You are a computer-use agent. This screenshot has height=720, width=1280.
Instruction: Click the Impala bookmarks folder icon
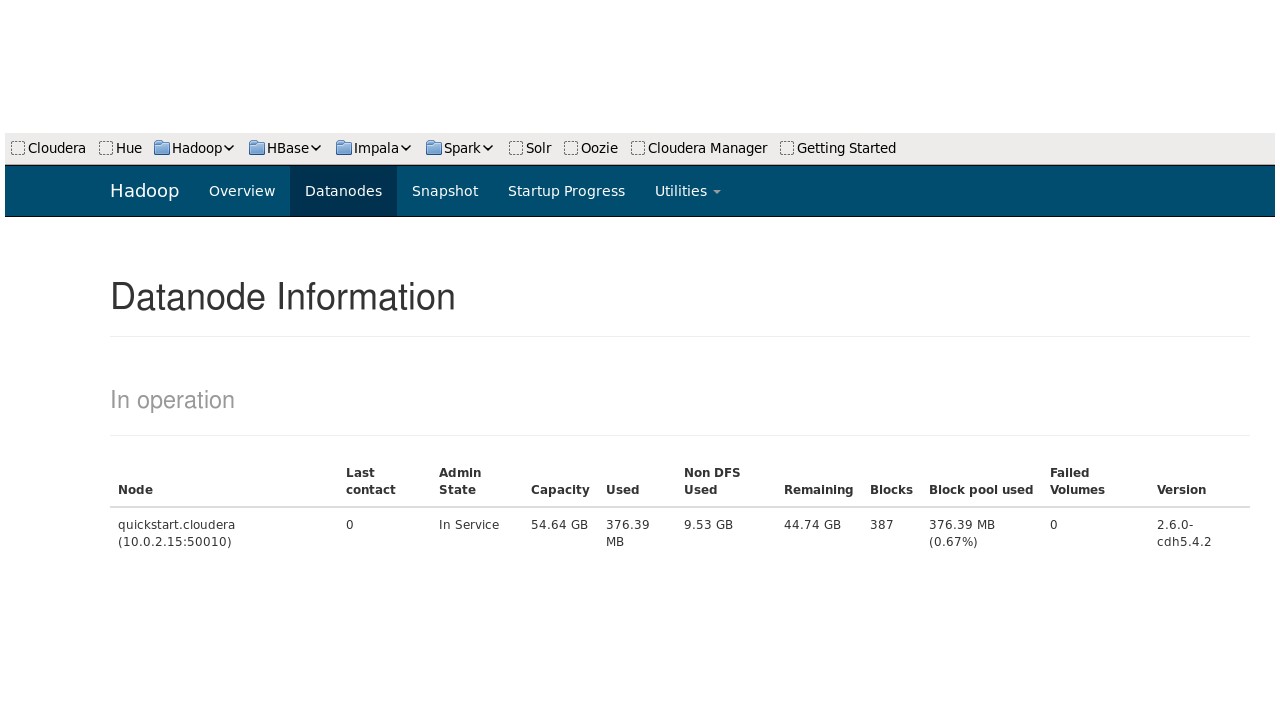pos(344,148)
